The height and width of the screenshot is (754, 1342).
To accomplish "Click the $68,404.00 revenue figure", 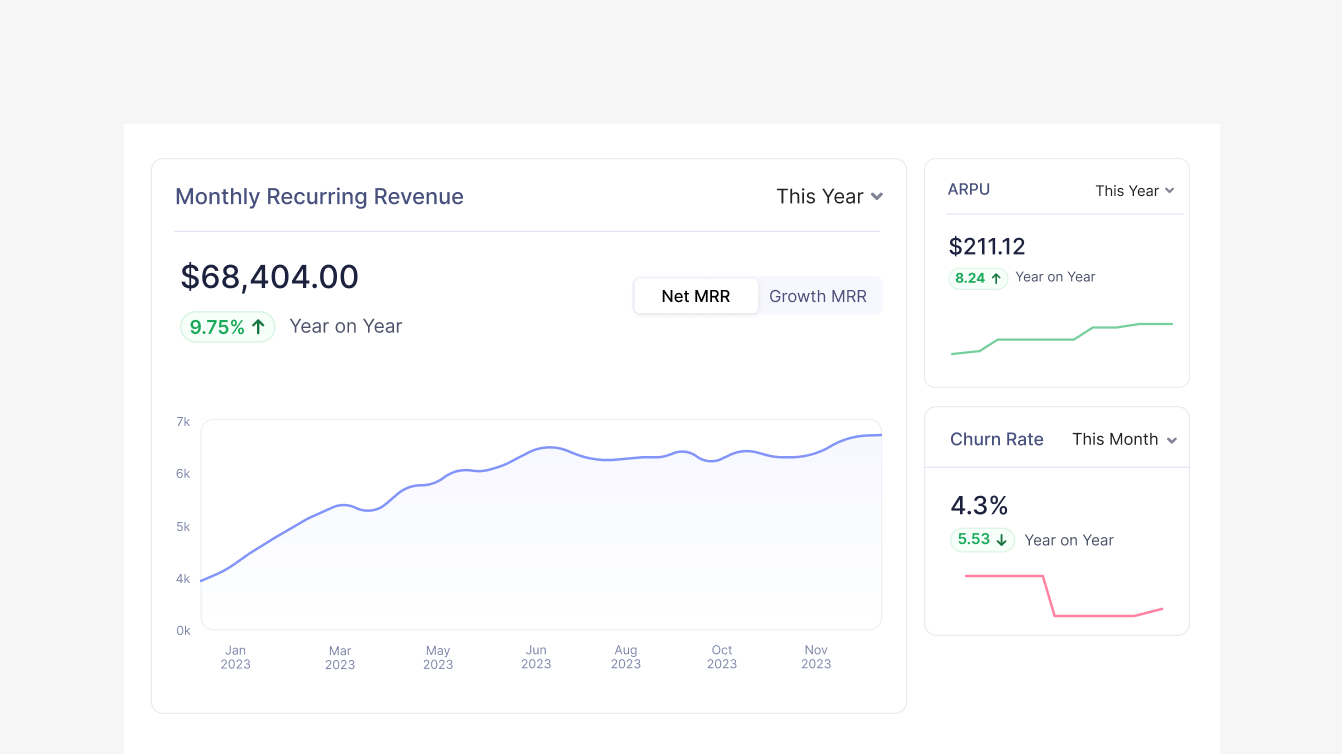I will pyautogui.click(x=269, y=276).
